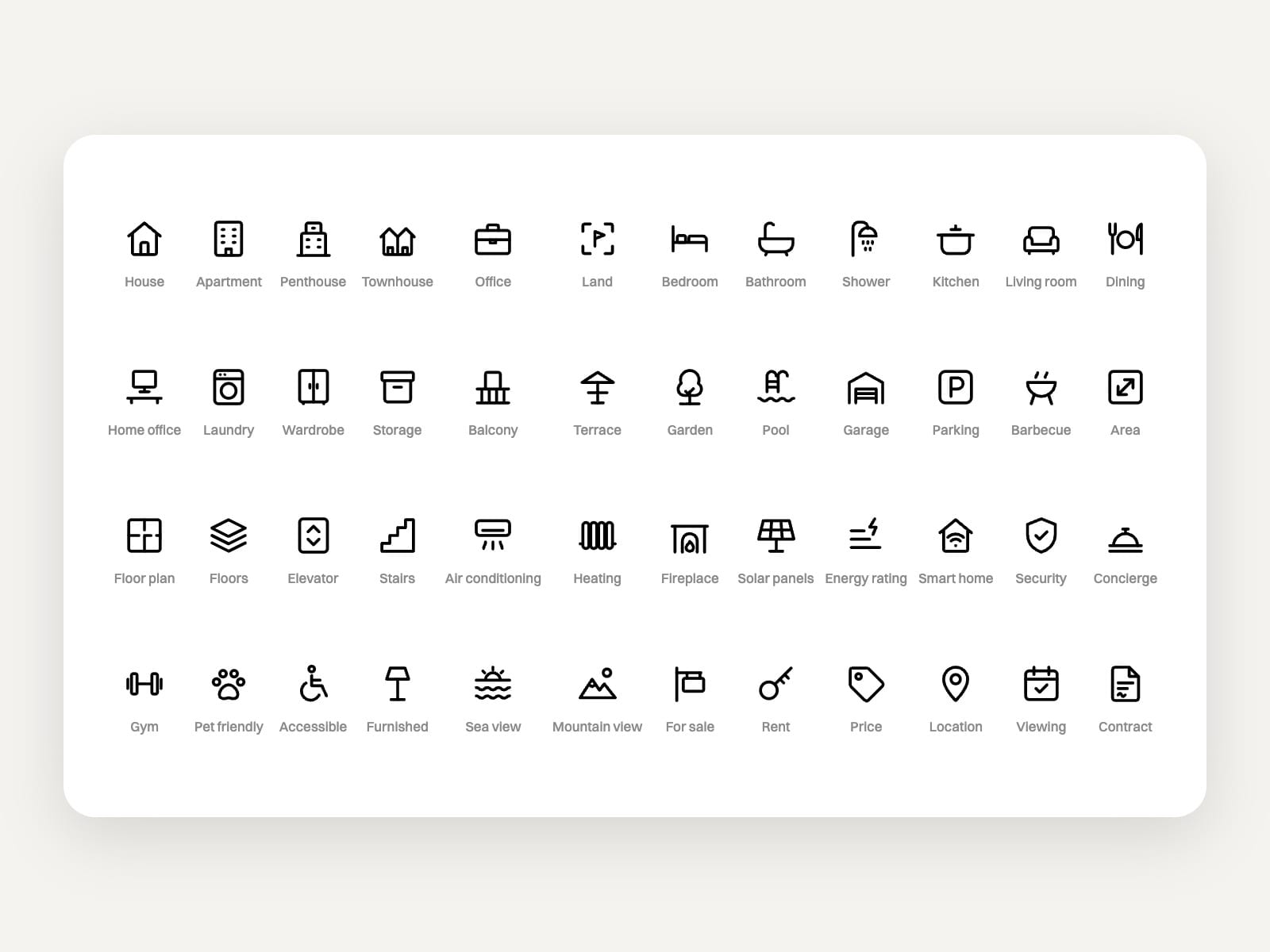Pick the Bathroom bathtub icon
Screen dimensions: 1270x952
tap(775, 239)
